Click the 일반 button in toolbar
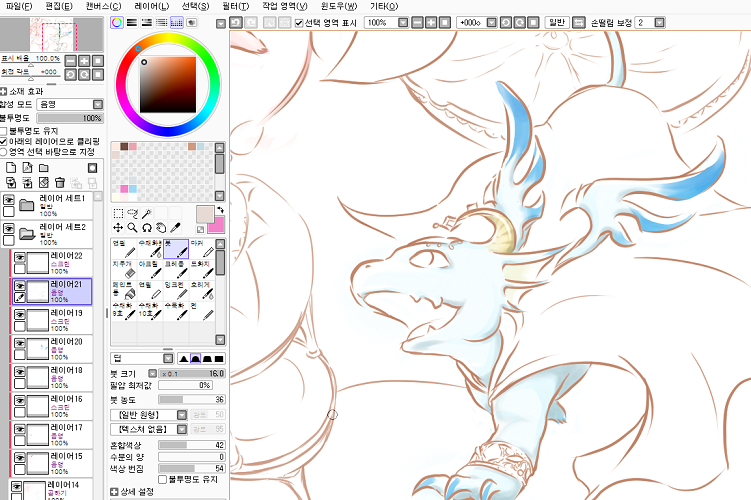This screenshot has width=751, height=500. click(x=557, y=22)
